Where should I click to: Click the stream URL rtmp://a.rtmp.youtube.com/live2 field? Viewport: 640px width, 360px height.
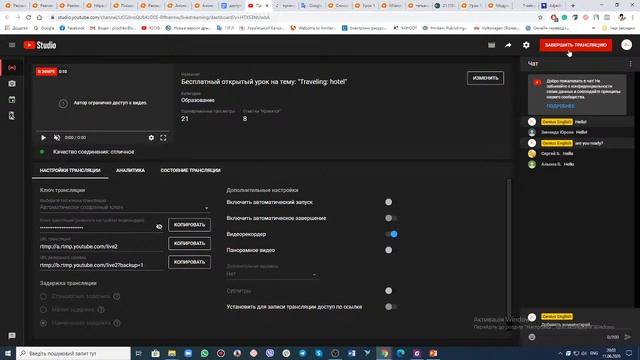[x=101, y=247]
